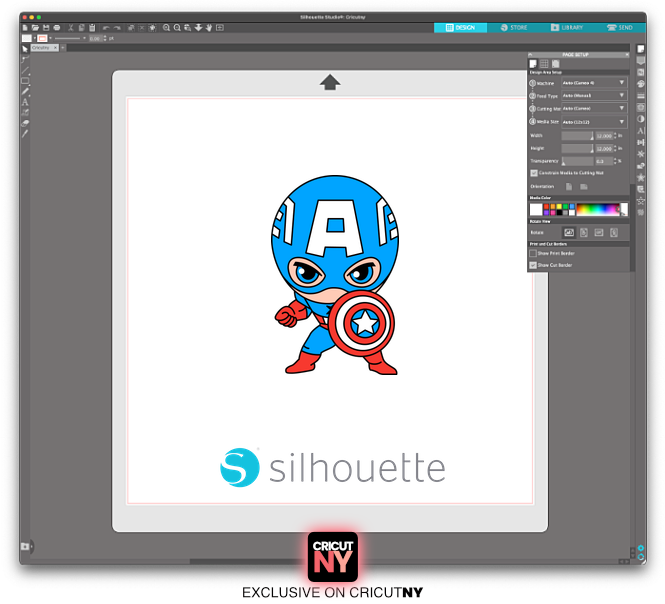Save the document with the floppy icon

46,28
